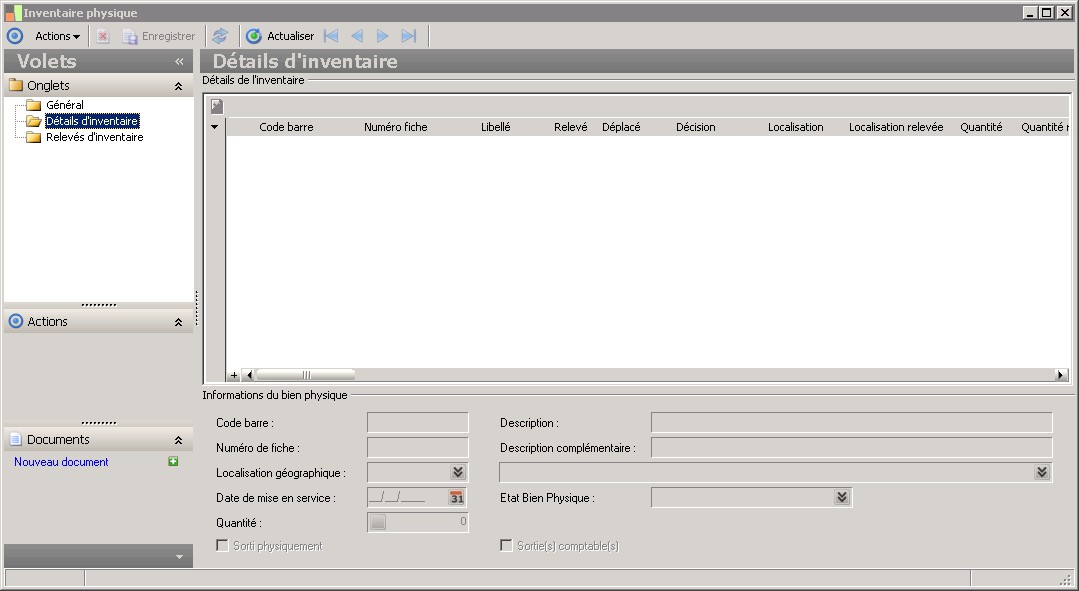The width and height of the screenshot is (1079, 591).
Task: Click the Description input field
Action: [852, 422]
